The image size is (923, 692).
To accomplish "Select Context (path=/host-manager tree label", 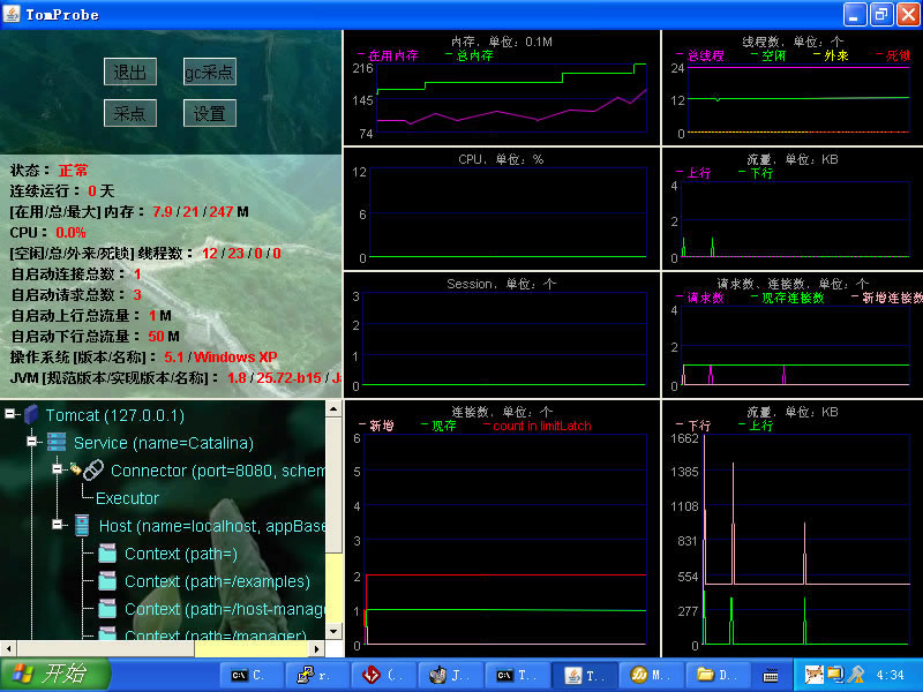I will [x=225, y=609].
